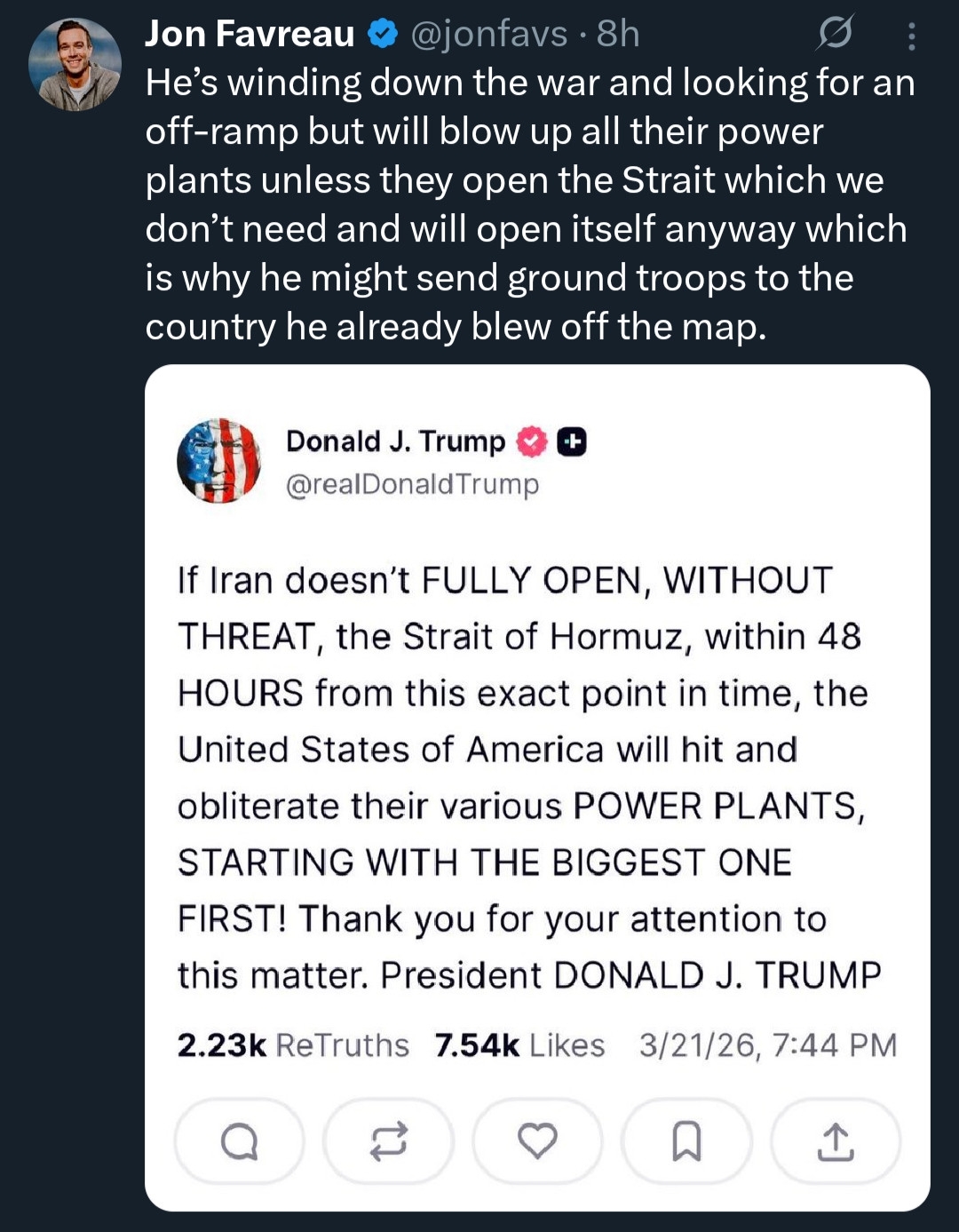This screenshot has width=959, height=1232.
Task: Click the share upload-arrow icon
Action: [835, 1141]
